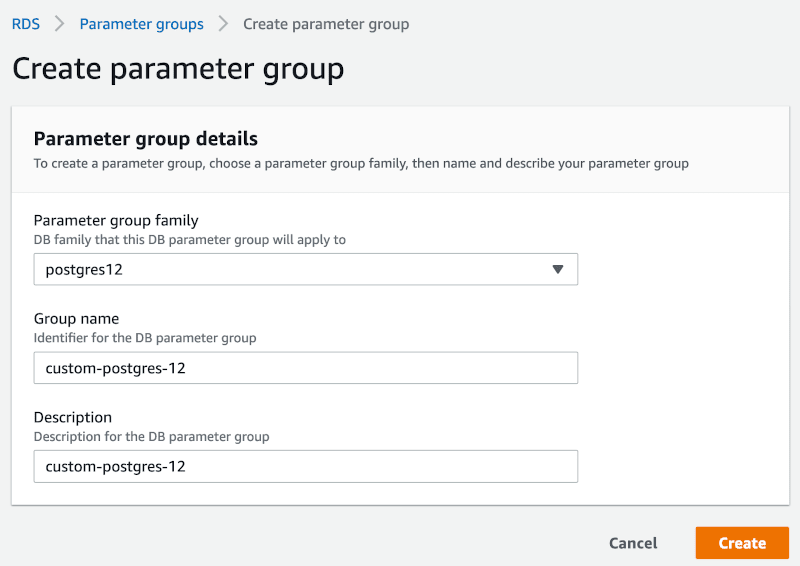Click the Parameter group family label

point(116,220)
